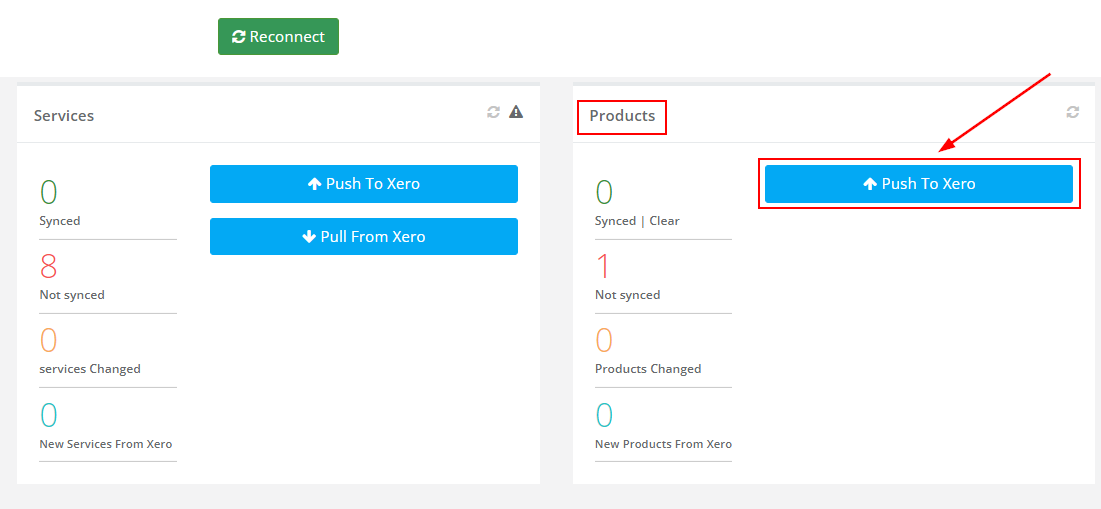Image resolution: width=1101 pixels, height=509 pixels.
Task: Click the Services synced count zero
Action: [x=48, y=192]
